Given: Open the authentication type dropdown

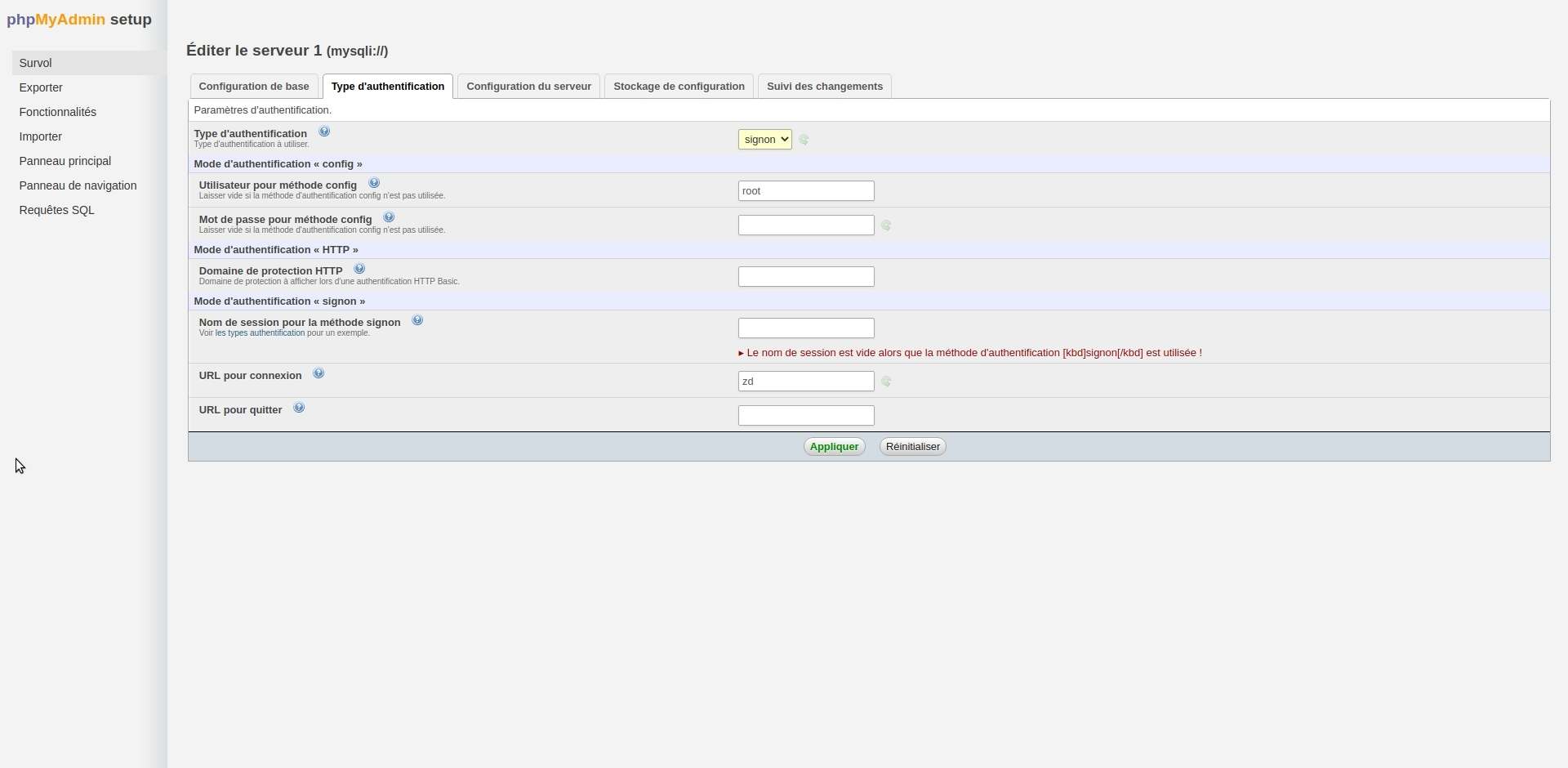Looking at the screenshot, I should [764, 139].
